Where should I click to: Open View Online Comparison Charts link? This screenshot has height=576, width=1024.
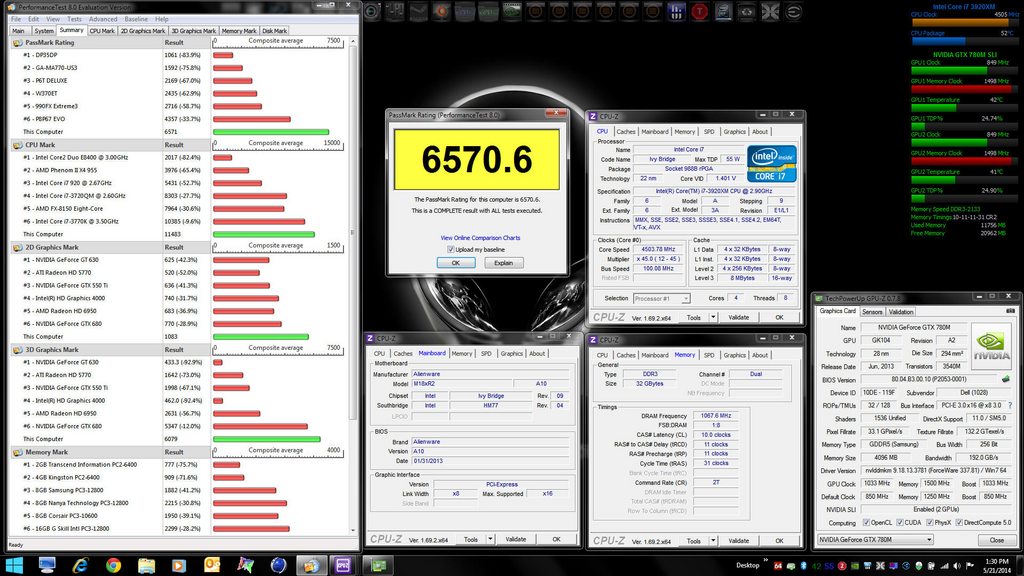coord(480,238)
